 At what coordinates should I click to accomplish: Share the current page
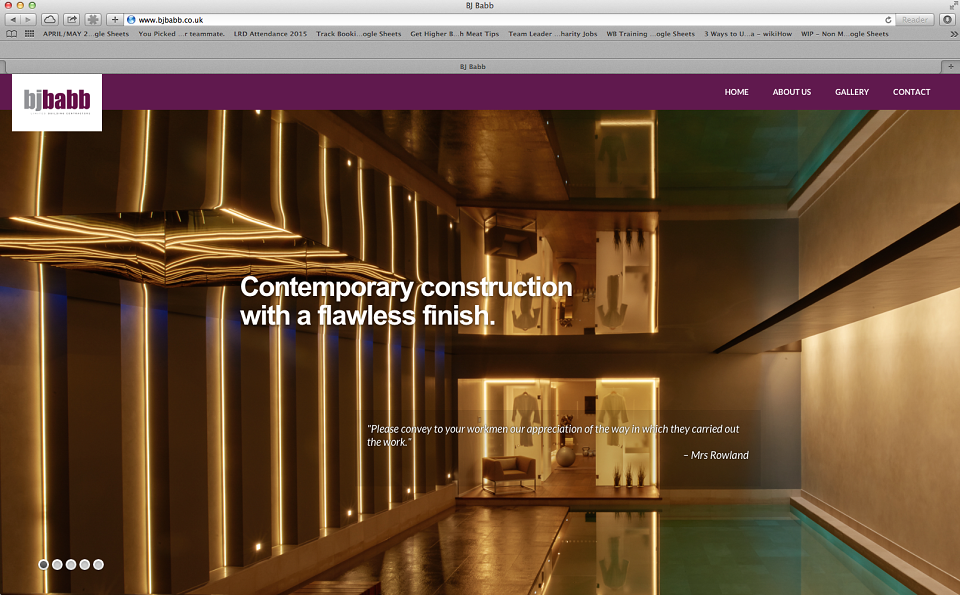[x=70, y=18]
